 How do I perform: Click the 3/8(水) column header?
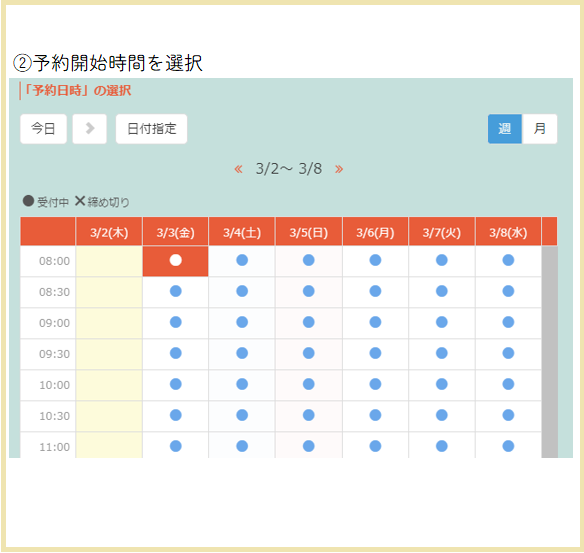[508, 232]
